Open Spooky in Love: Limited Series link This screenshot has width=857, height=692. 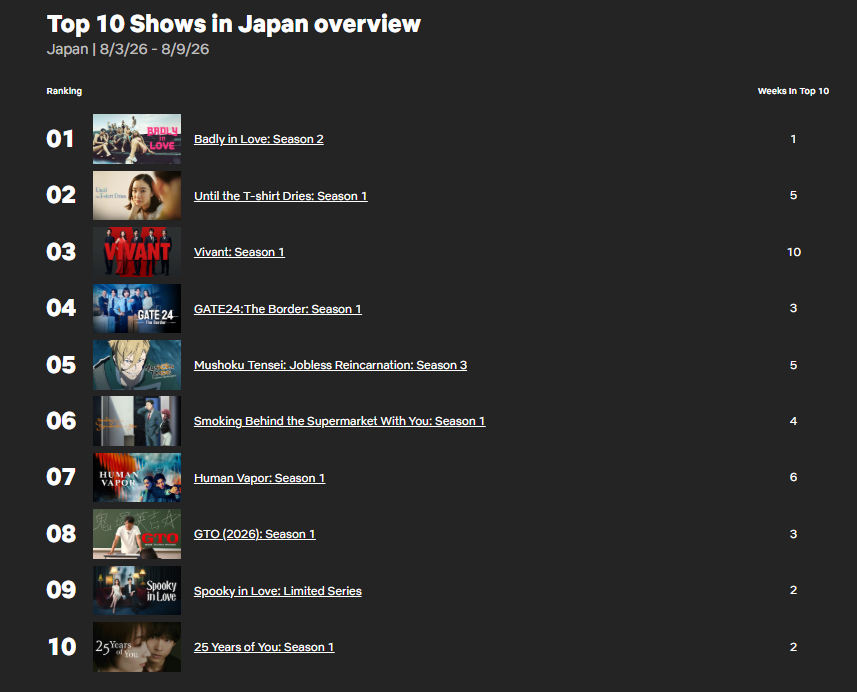tap(278, 591)
